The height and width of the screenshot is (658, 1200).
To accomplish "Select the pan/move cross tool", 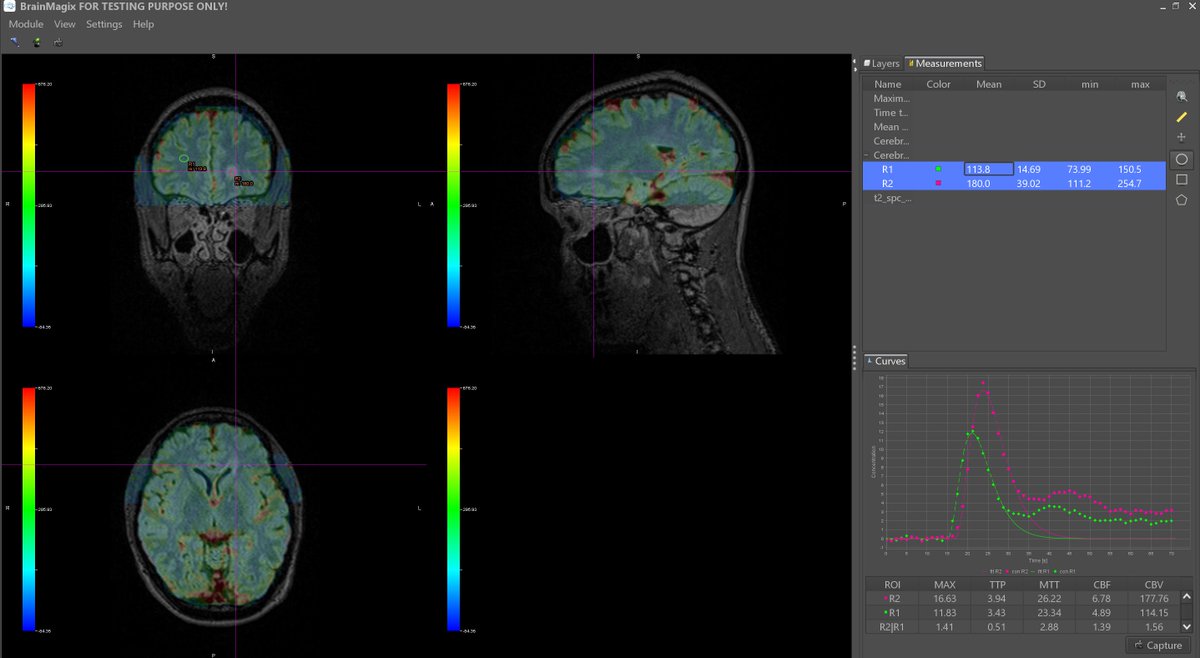I will tap(1182, 137).
